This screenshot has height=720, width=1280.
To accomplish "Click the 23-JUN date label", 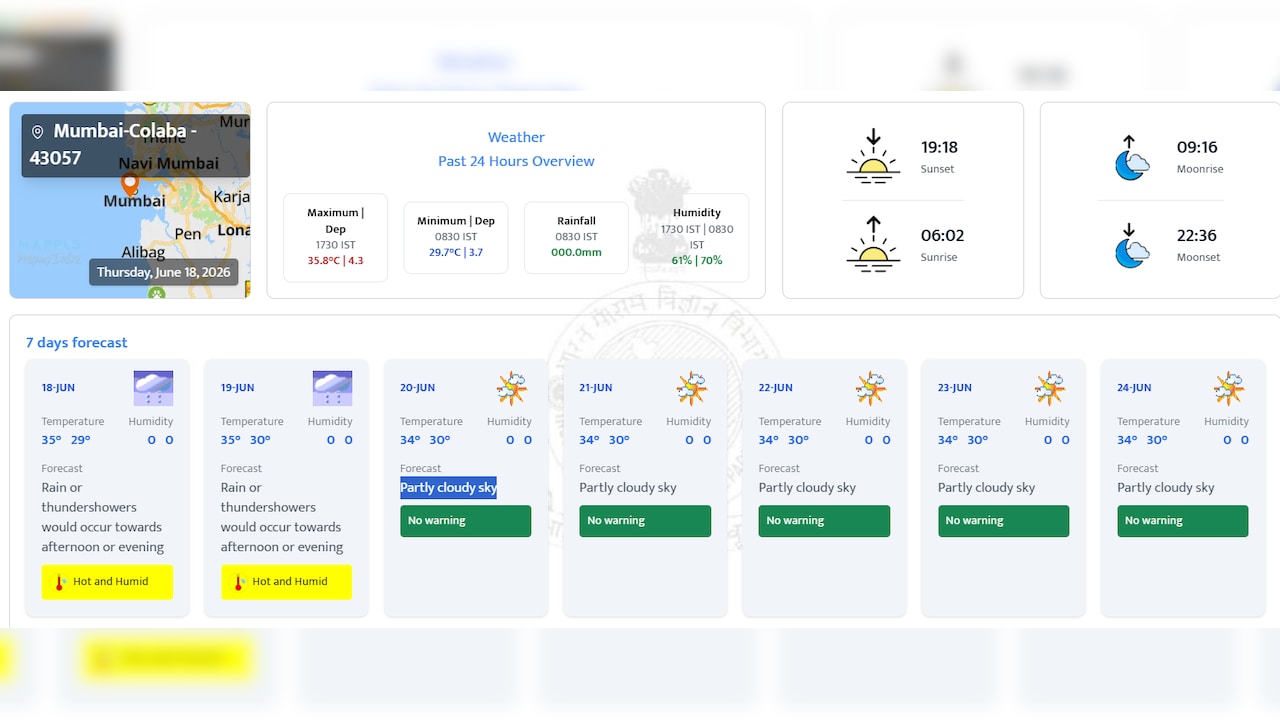I will pyautogui.click(x=955, y=388).
